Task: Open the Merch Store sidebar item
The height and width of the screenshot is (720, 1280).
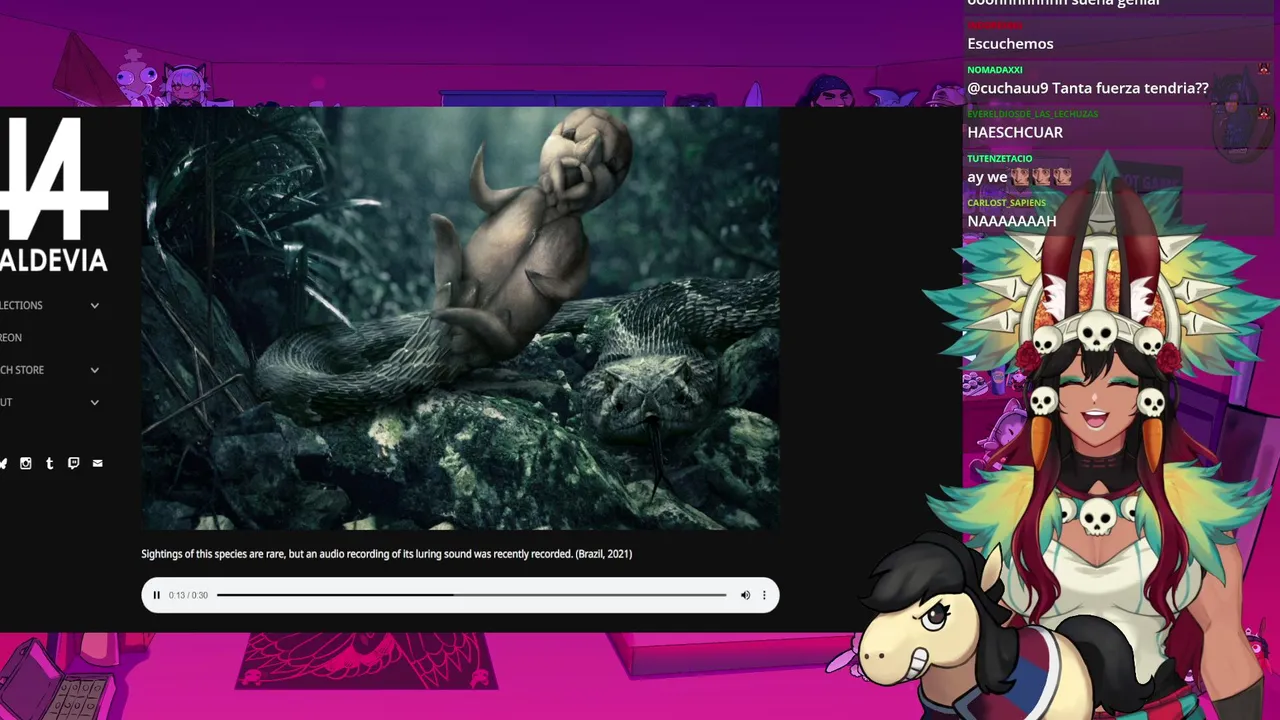Action: [22, 370]
